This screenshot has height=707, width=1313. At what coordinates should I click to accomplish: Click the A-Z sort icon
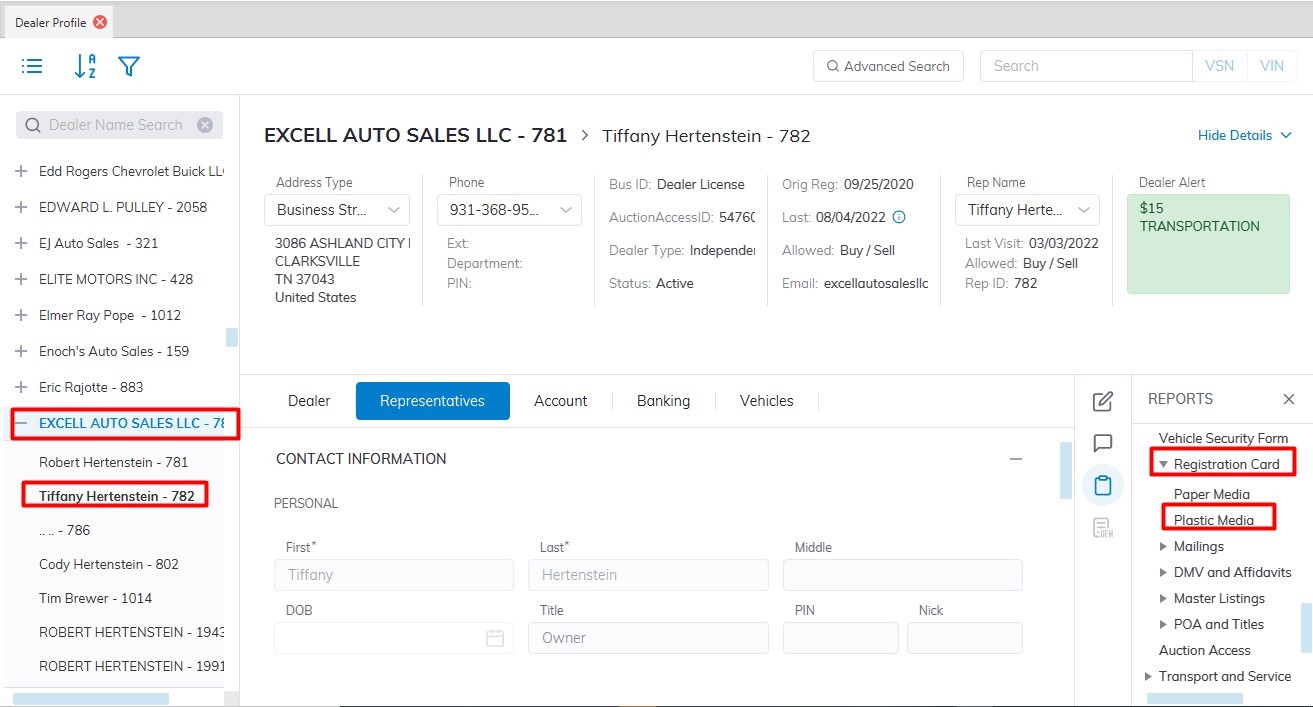[x=85, y=66]
